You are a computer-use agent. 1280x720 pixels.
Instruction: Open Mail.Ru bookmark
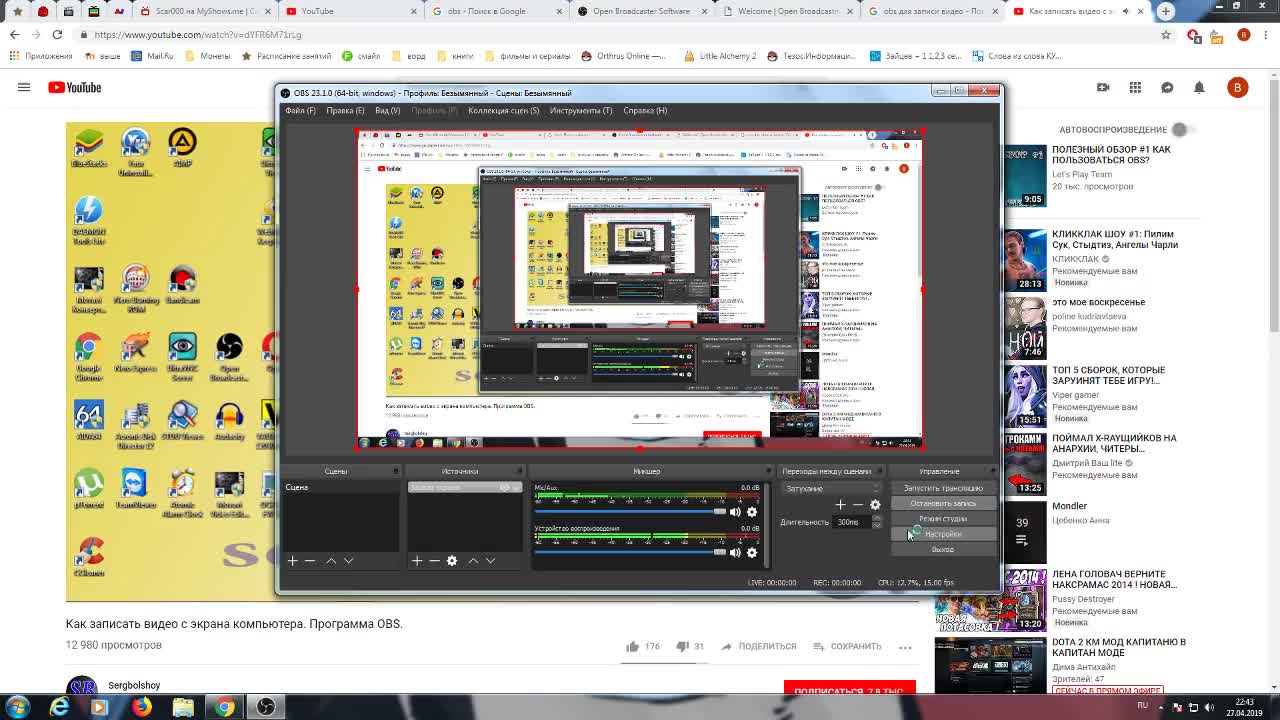(x=152, y=56)
